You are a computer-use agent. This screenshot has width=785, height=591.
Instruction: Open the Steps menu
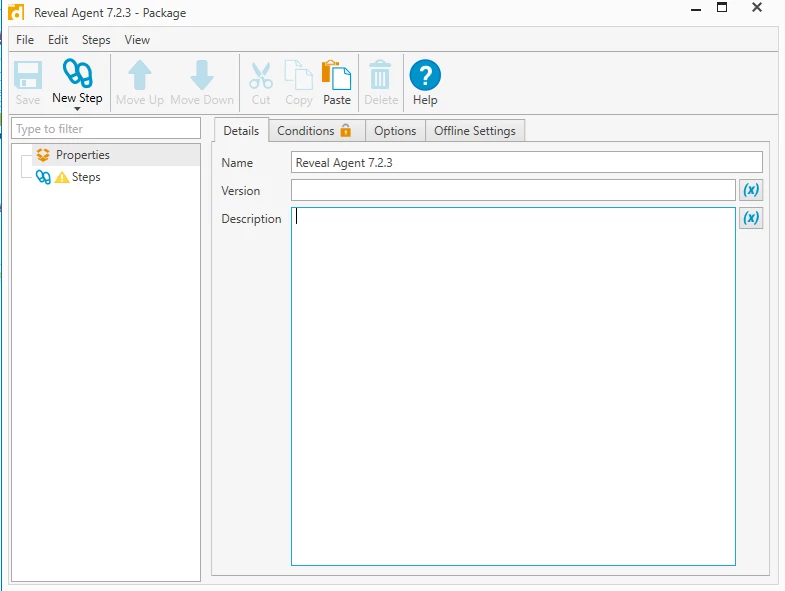pyautogui.click(x=96, y=40)
